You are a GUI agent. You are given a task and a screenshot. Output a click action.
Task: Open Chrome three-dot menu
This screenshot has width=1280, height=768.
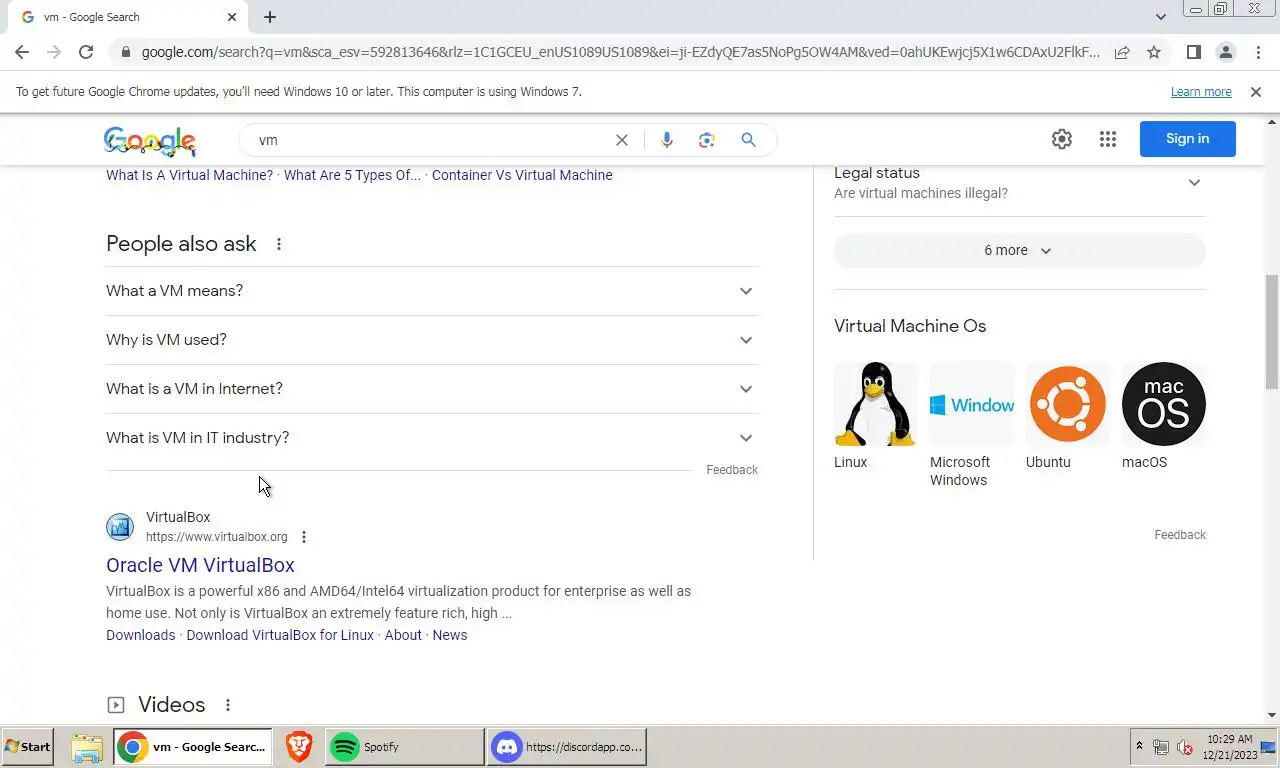click(x=1258, y=52)
